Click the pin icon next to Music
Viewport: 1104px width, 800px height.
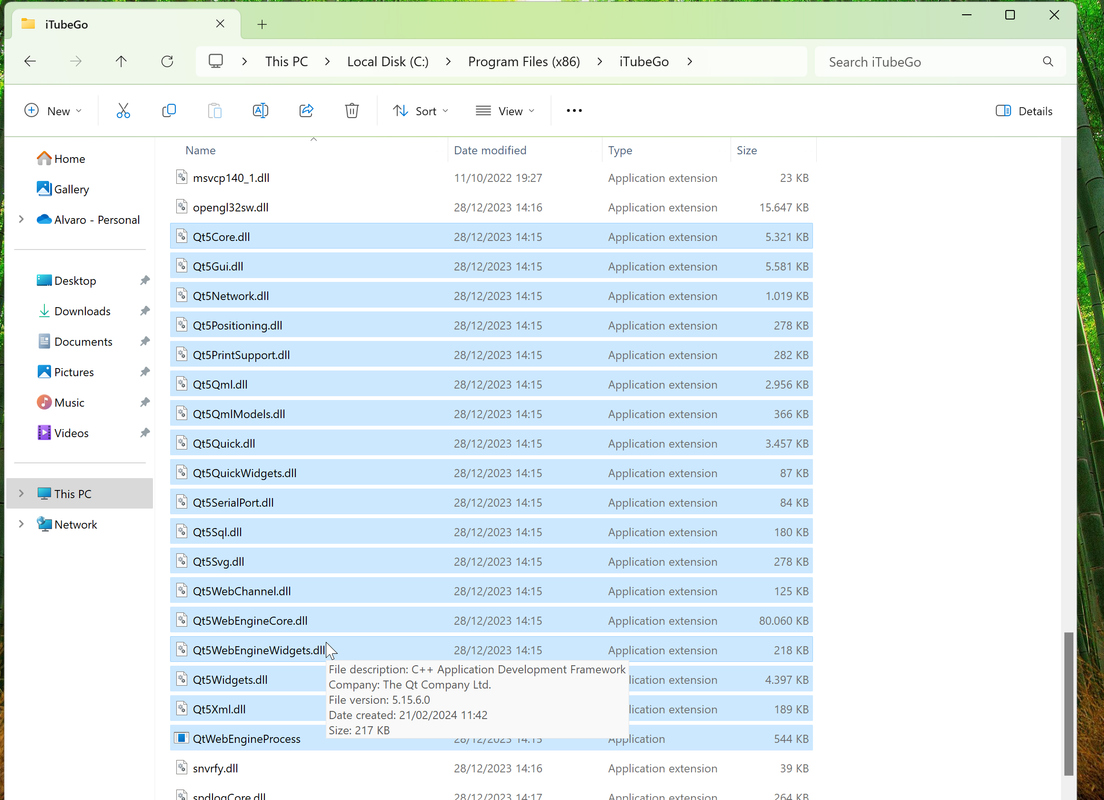click(144, 402)
